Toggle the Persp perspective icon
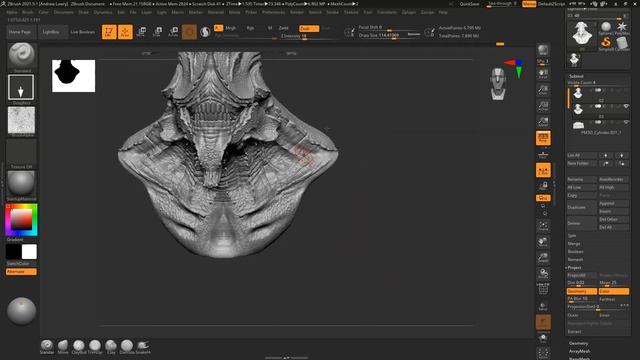This screenshot has height=360, width=640. pos(543,138)
